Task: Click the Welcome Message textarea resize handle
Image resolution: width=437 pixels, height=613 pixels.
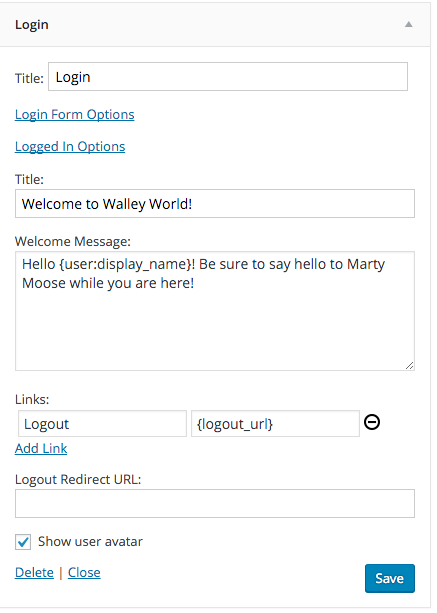Action: [409, 366]
